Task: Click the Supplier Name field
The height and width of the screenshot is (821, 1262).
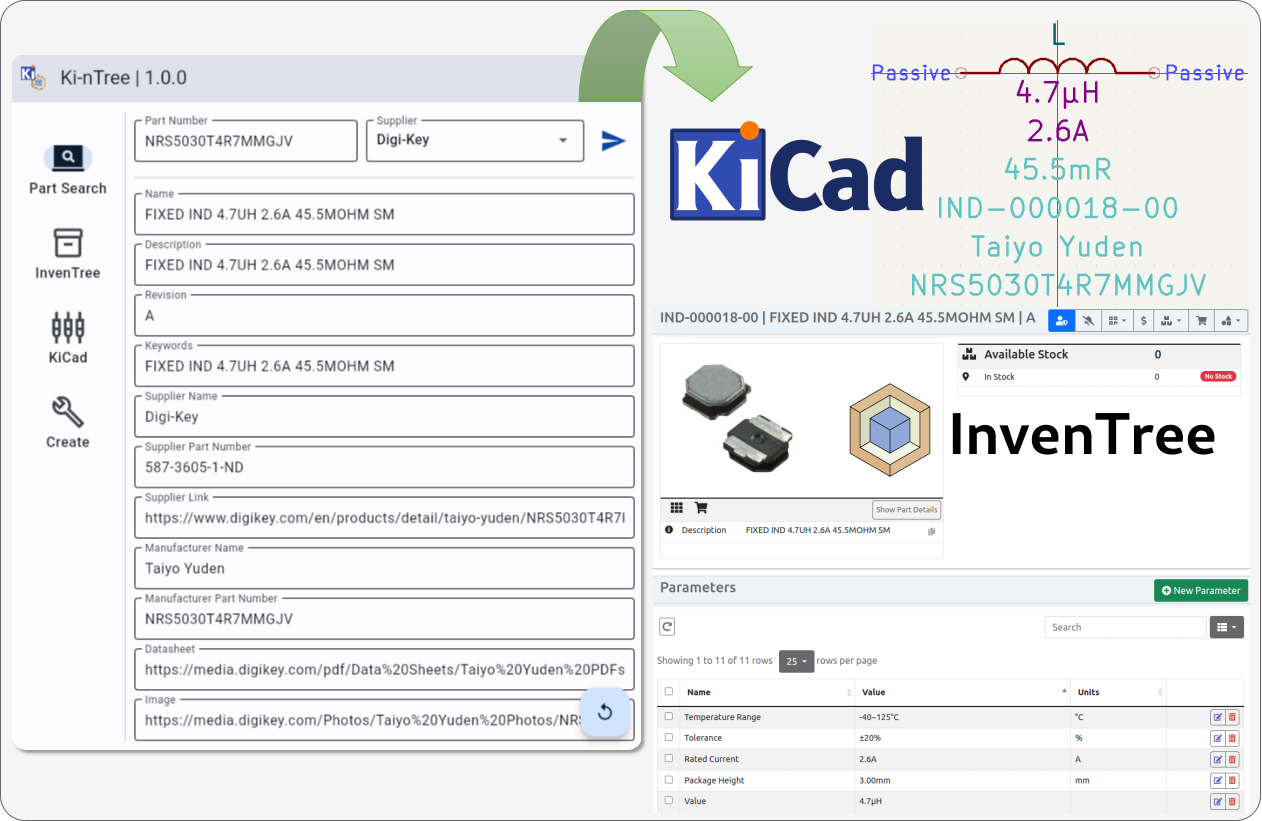Action: tap(384, 417)
